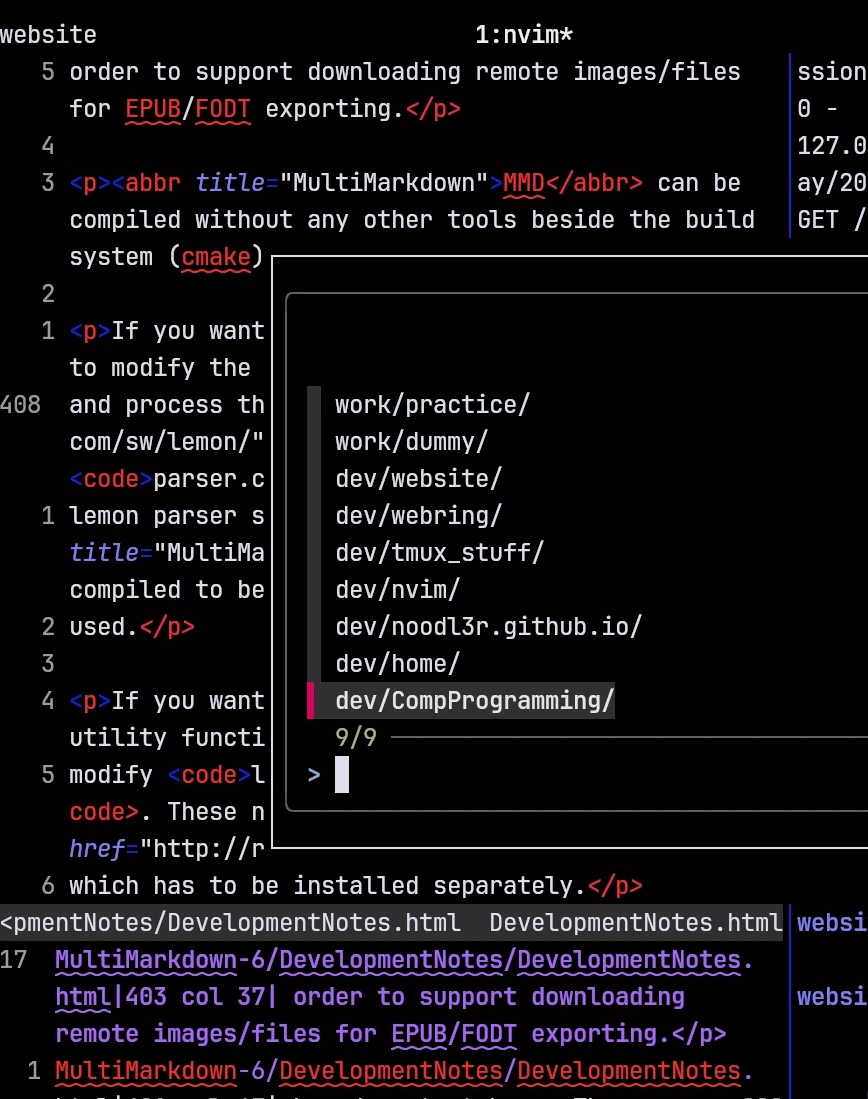
Task: Select the 1:nvim* tmux window tab
Action: click(524, 34)
